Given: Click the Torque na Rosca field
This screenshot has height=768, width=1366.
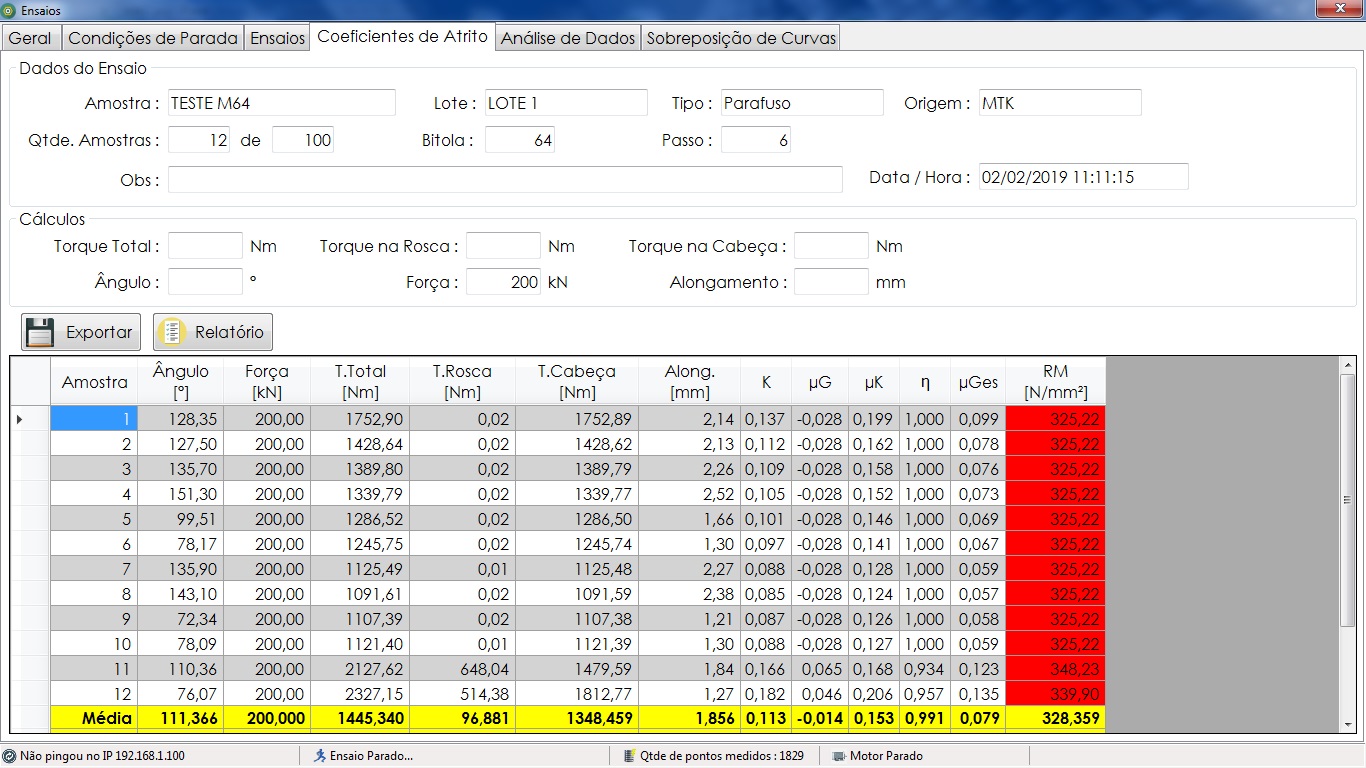Looking at the screenshot, I should pyautogui.click(x=503, y=246).
